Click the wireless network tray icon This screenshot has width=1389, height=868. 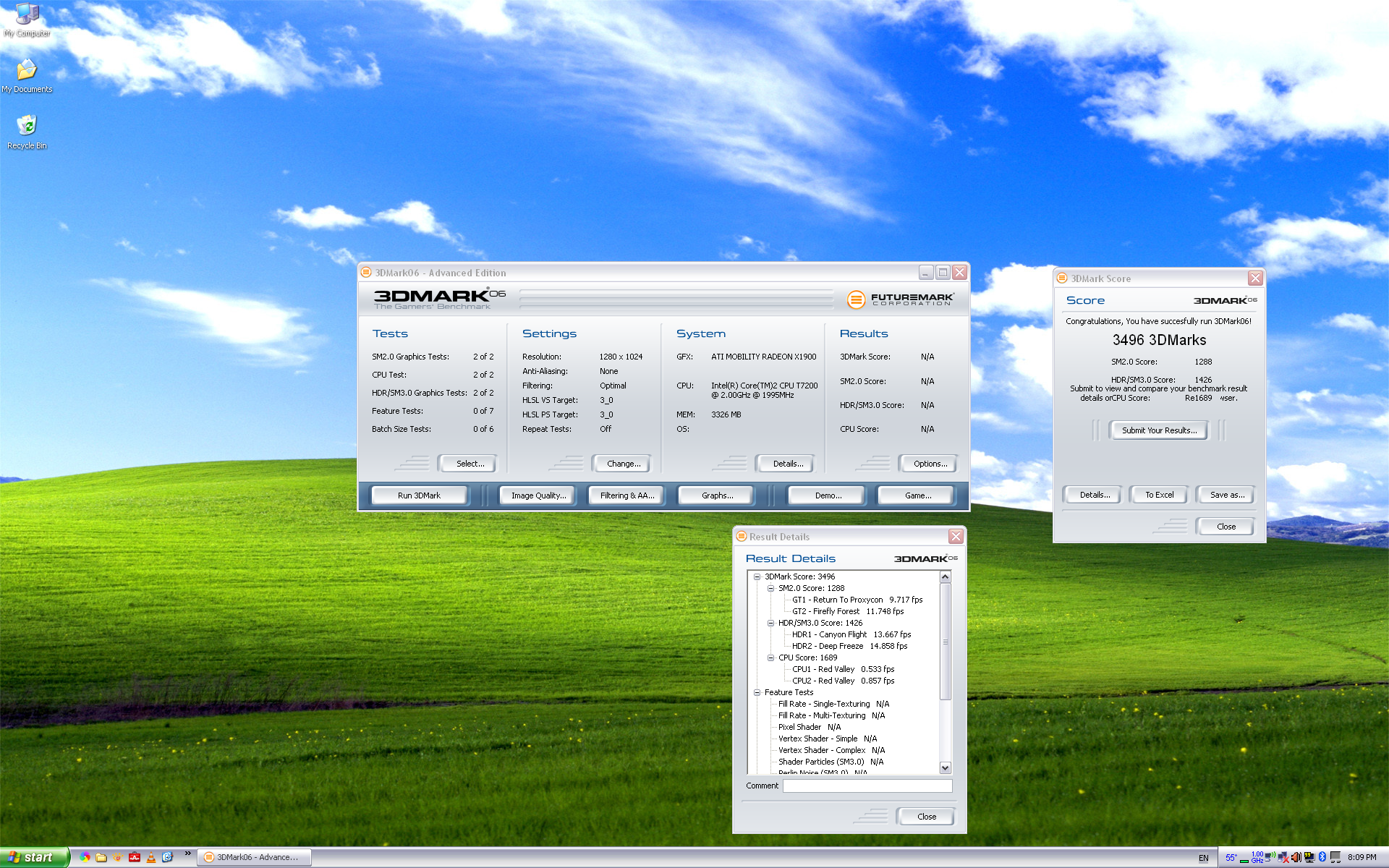click(x=1270, y=856)
